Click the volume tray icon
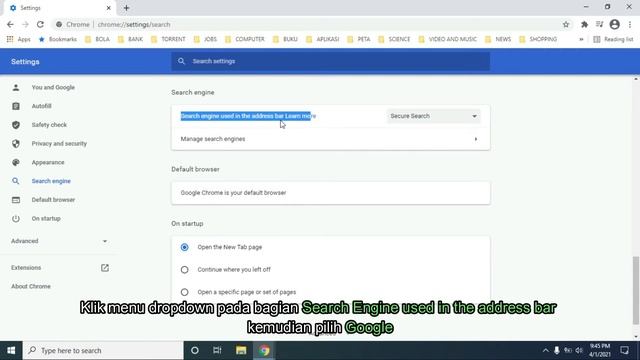The width and height of the screenshot is (640, 360). (x=579, y=351)
